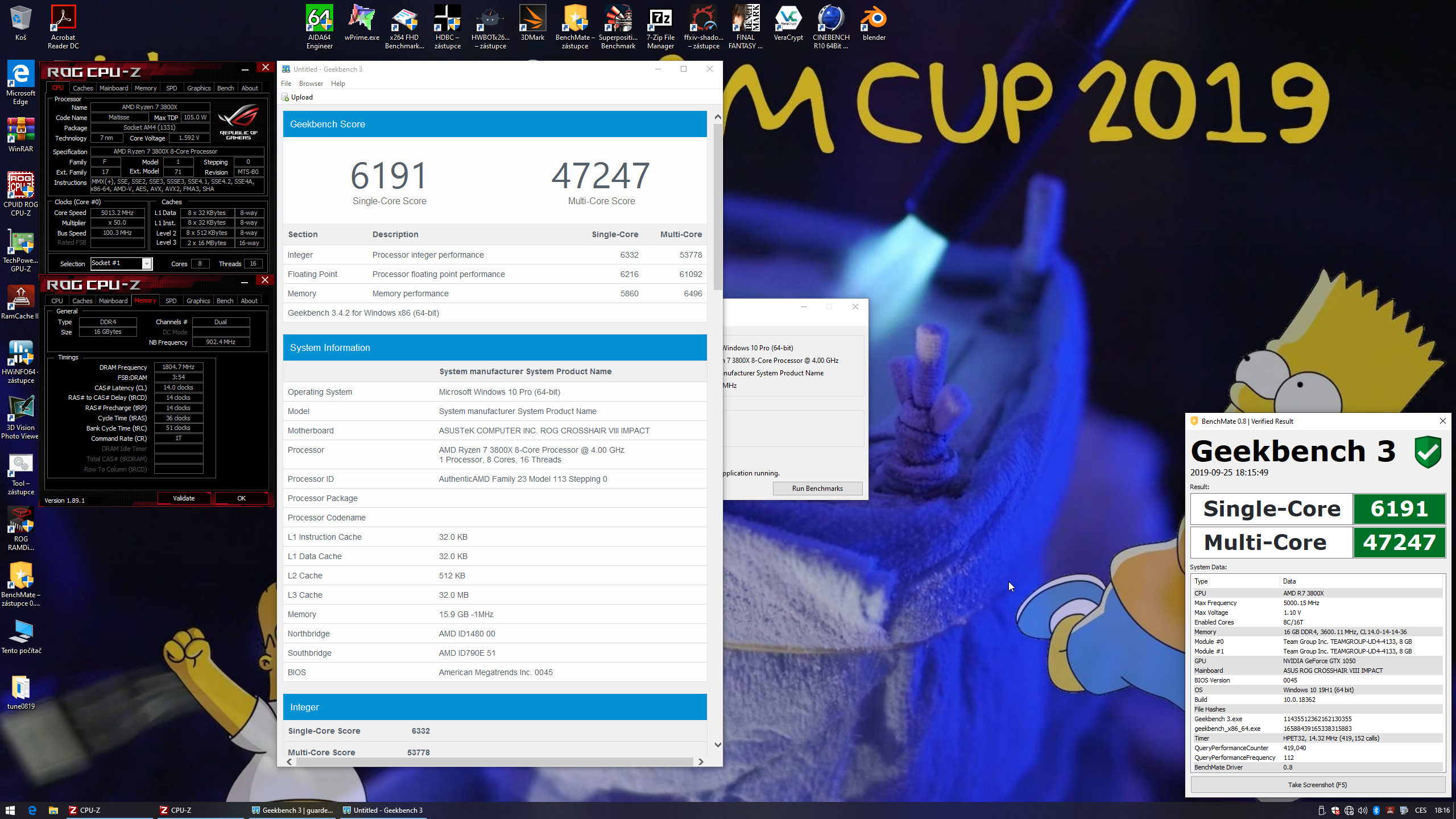Screen dimensions: 1456x819
Task: Open TechPowerUp GPU-Z desktop icon
Action: 20,250
